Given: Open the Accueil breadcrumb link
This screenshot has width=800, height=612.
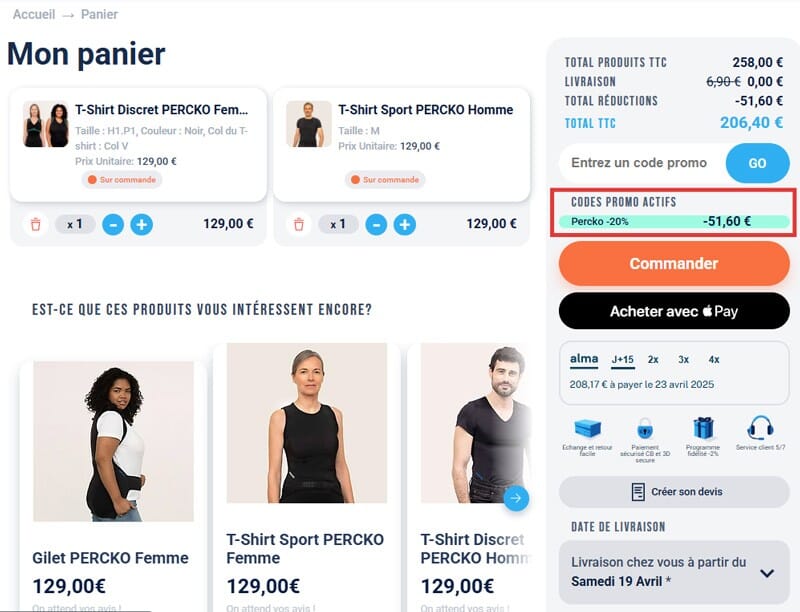Looking at the screenshot, I should [x=34, y=14].
